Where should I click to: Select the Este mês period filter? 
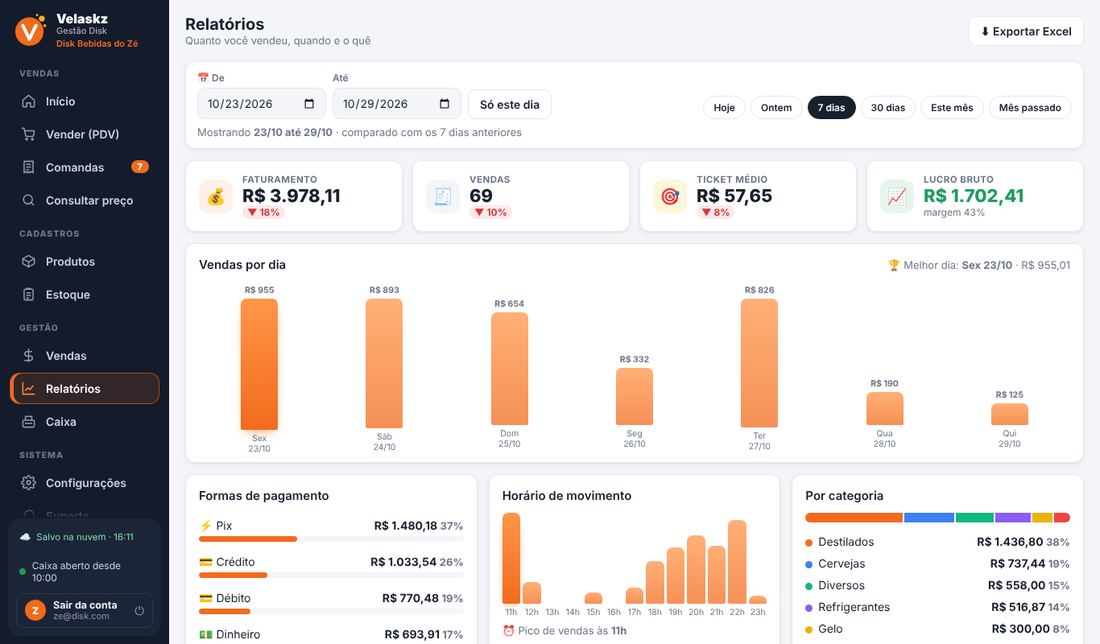(x=952, y=107)
